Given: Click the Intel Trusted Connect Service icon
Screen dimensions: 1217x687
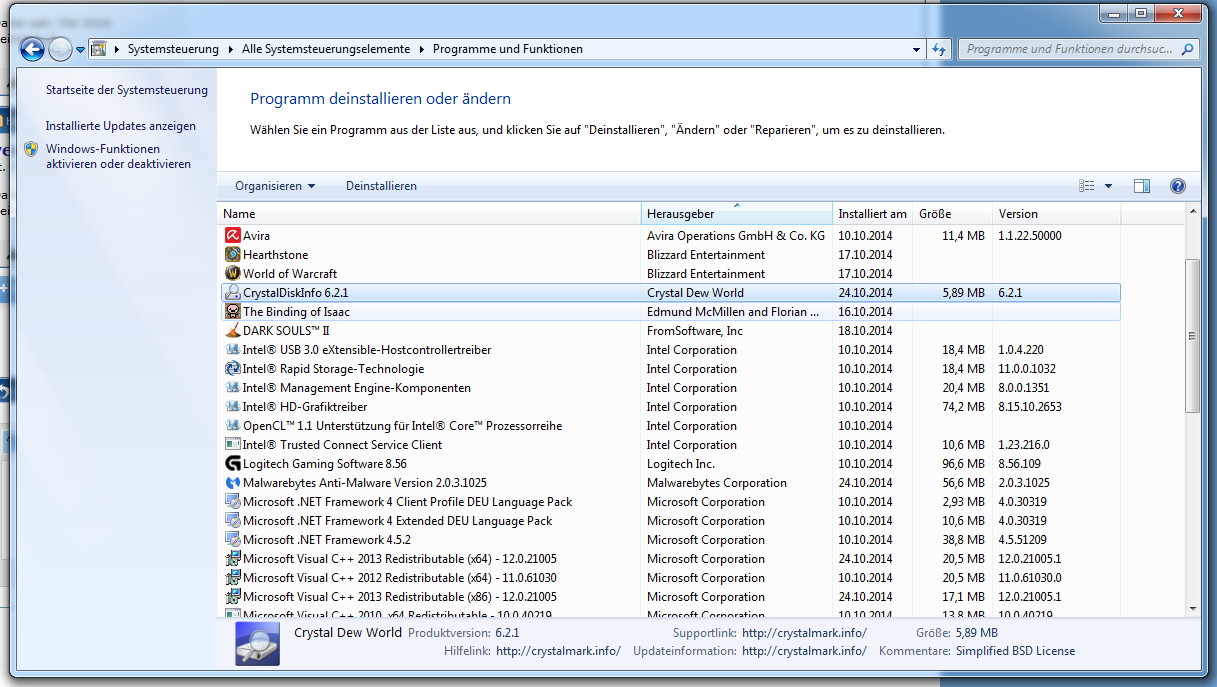Looking at the screenshot, I should [232, 445].
